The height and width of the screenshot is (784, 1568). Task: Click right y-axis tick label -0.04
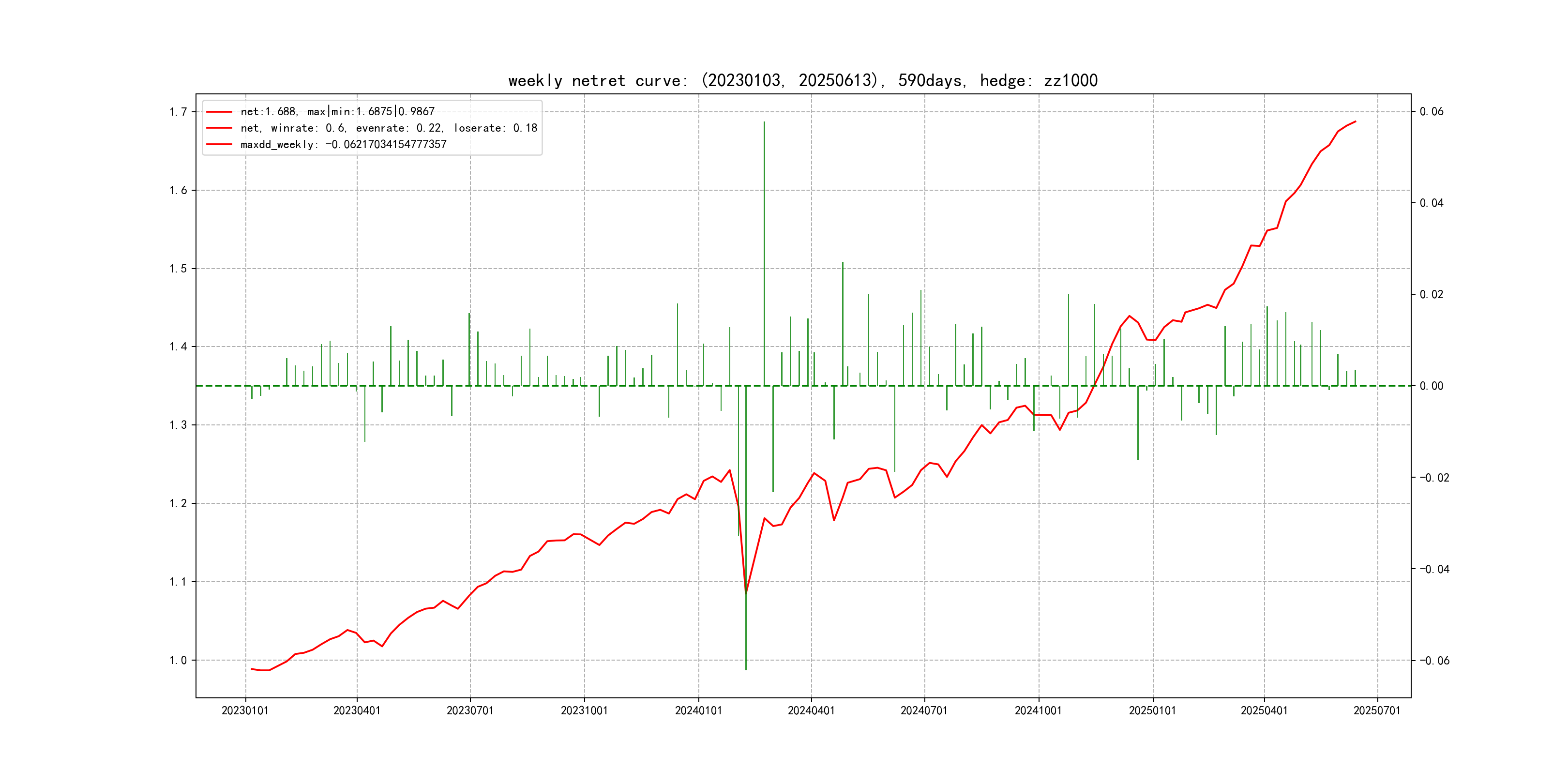1434,569
